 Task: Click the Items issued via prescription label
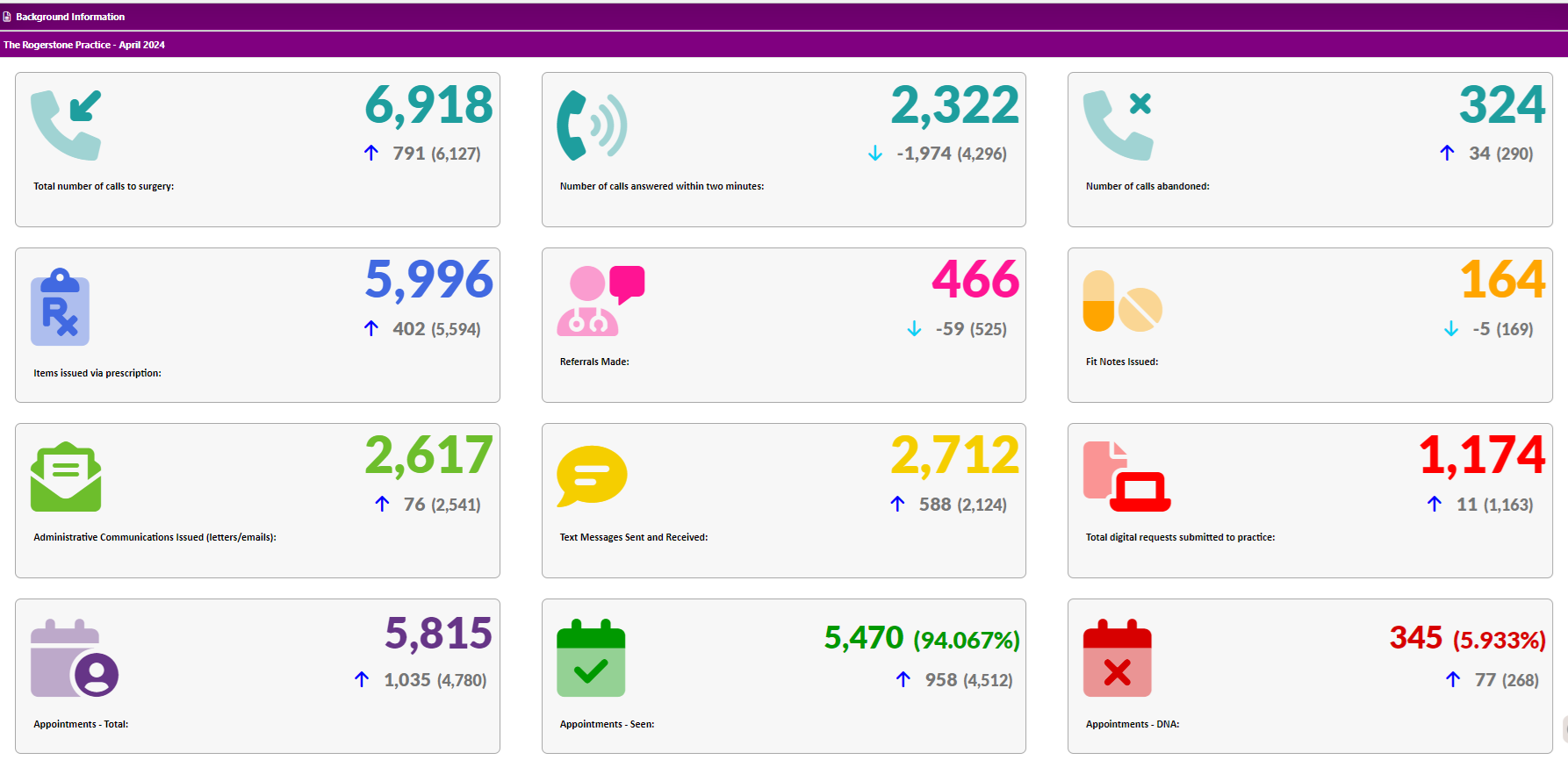[97, 373]
